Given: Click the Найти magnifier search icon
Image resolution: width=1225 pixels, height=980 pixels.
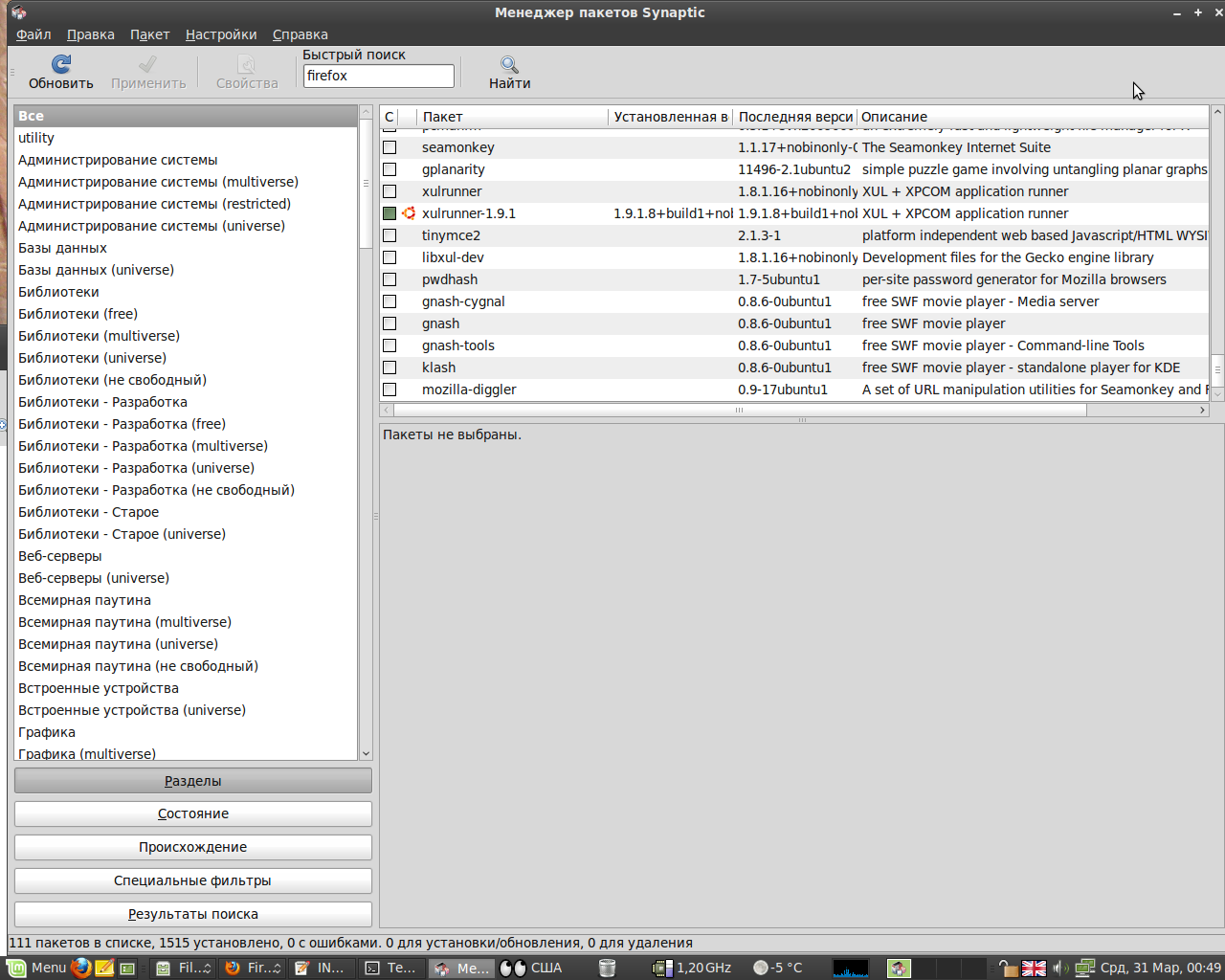Looking at the screenshot, I should (x=509, y=64).
